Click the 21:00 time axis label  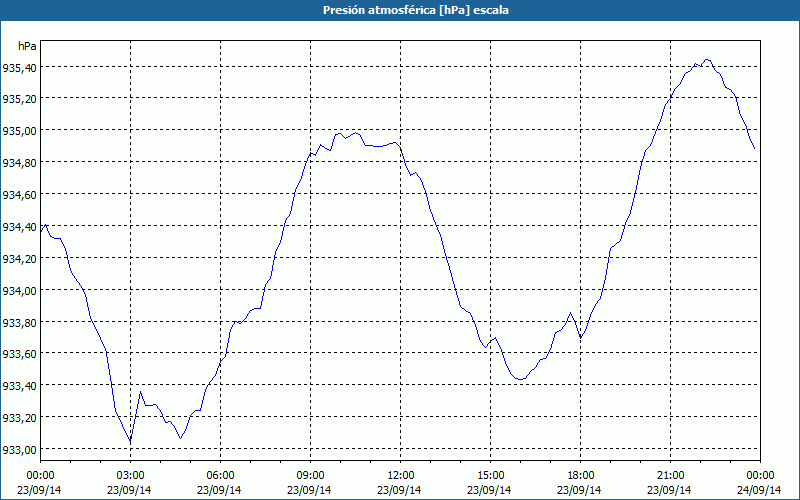(670, 475)
